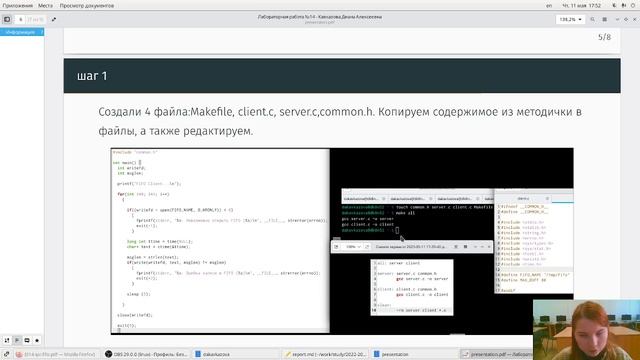The width and height of the screenshot is (640, 360).
Task: Click the 5/8 slide number text
Action: point(604,37)
